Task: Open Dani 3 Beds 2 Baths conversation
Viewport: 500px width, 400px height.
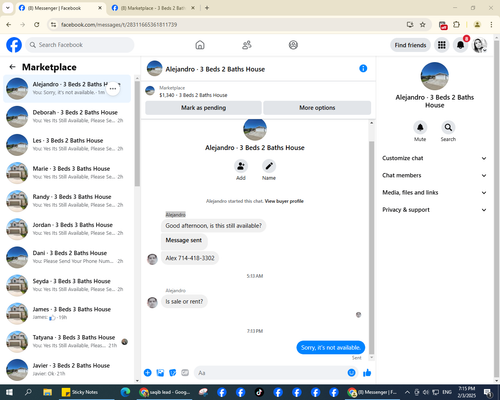Action: 67,257
